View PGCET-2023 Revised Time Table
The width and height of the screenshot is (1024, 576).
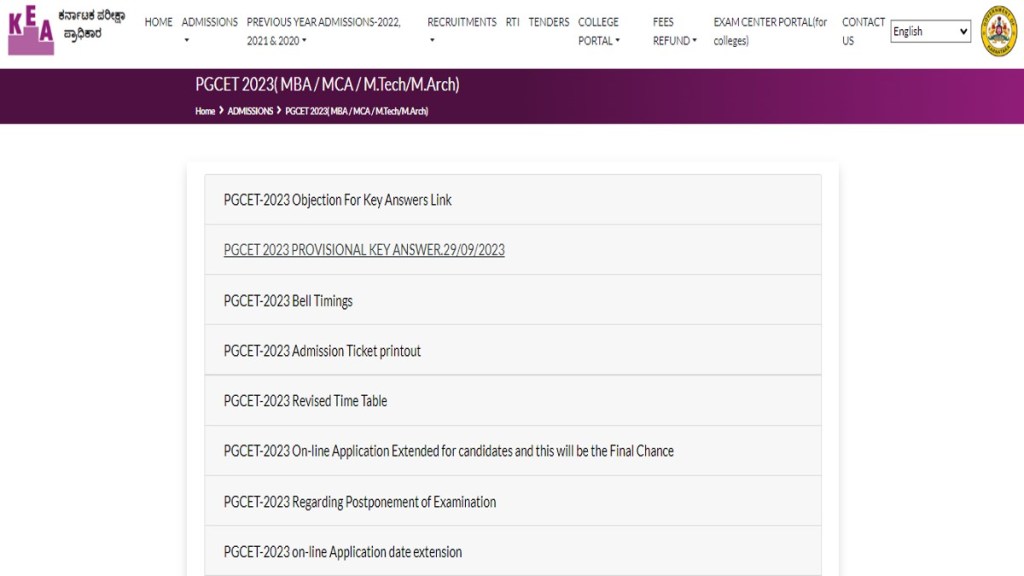pos(305,401)
